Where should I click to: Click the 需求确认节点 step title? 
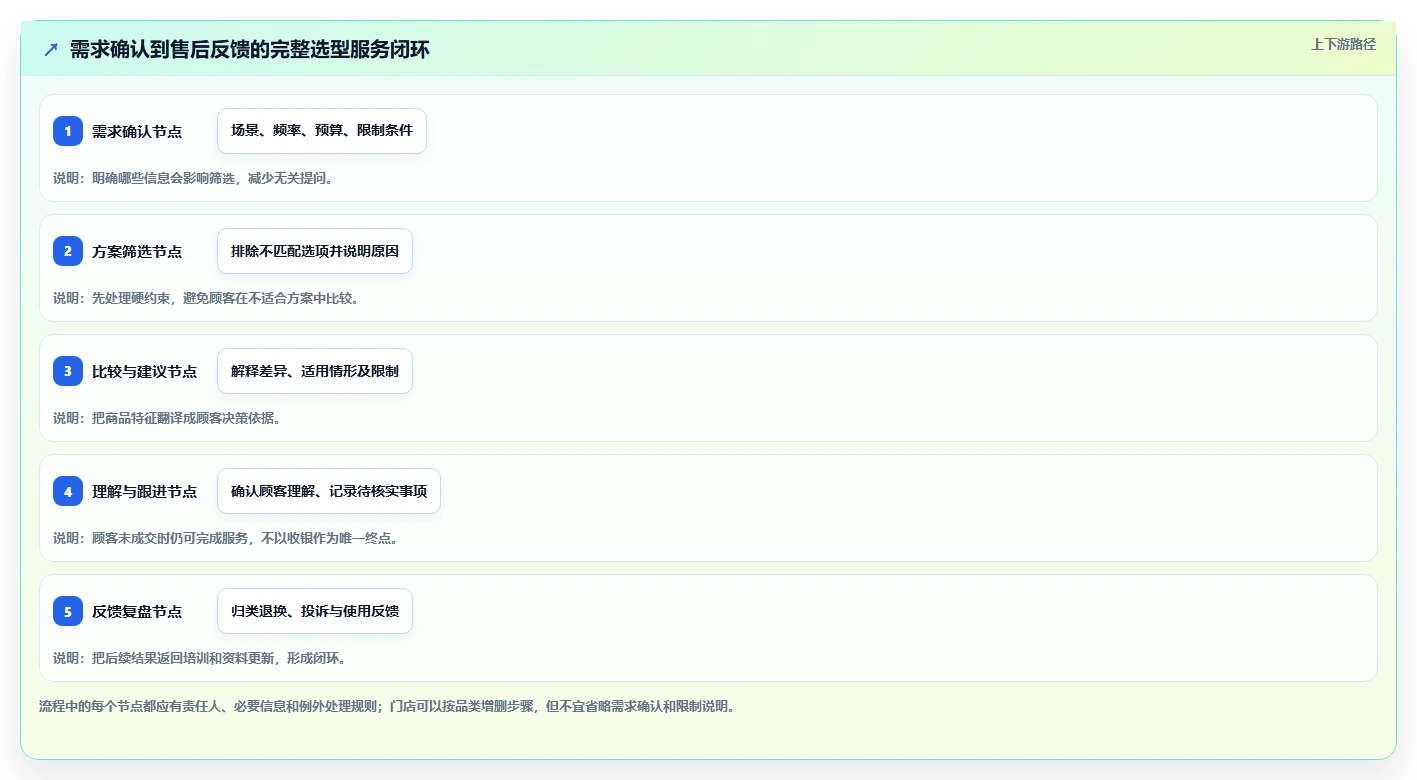tap(137, 131)
